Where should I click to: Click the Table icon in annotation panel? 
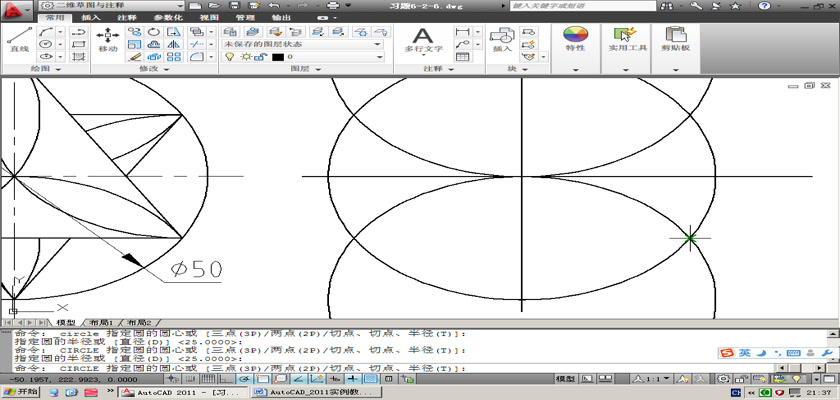pyautogui.click(x=462, y=57)
